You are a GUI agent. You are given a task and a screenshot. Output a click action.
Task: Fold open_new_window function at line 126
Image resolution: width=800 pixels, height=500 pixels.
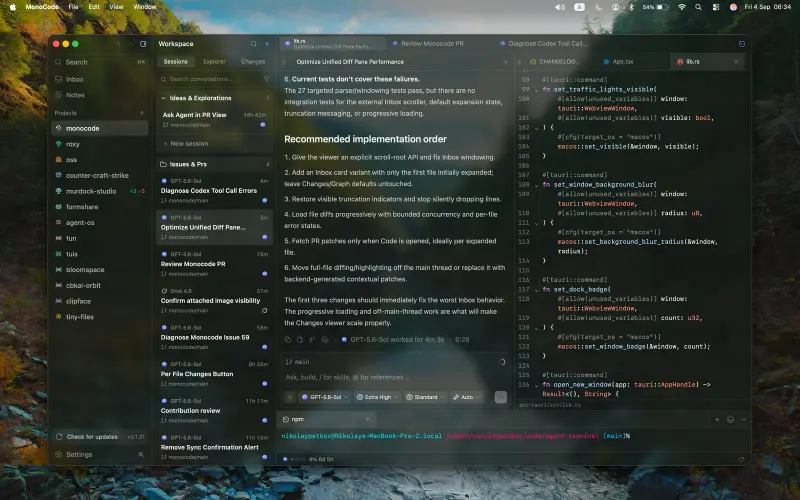[536, 386]
